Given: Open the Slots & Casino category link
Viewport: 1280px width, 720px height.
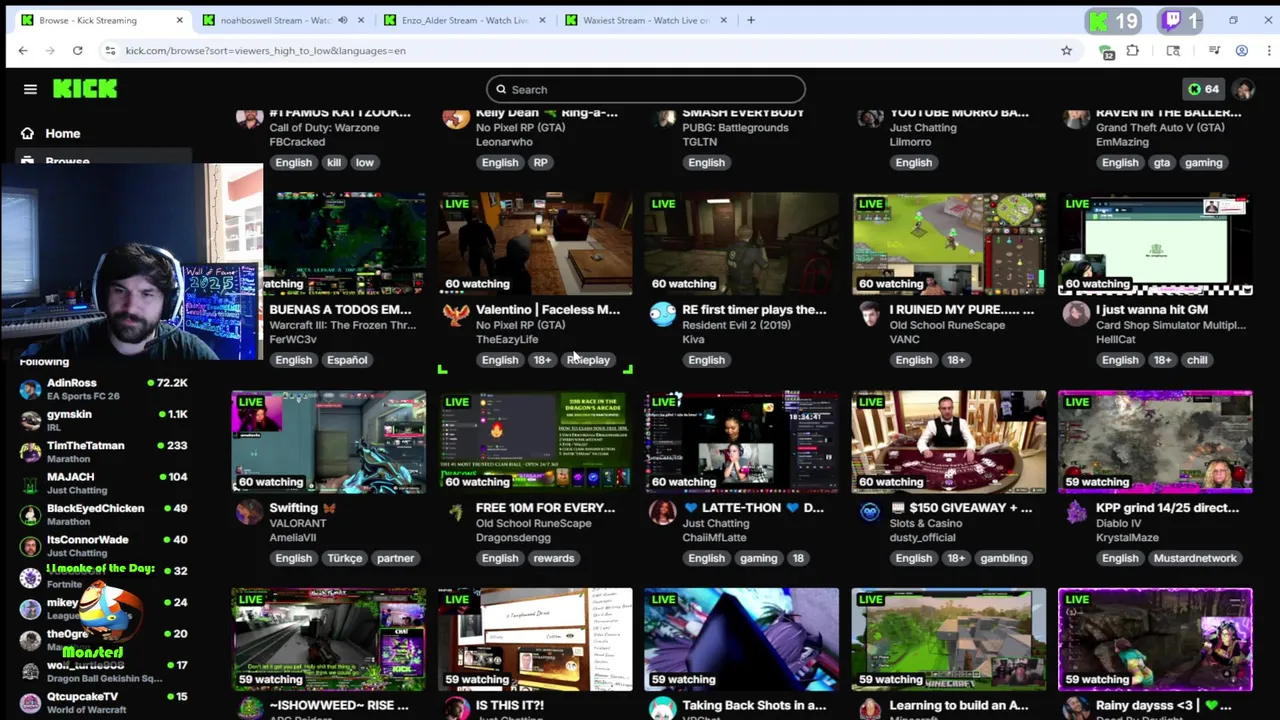Looking at the screenshot, I should (925, 523).
